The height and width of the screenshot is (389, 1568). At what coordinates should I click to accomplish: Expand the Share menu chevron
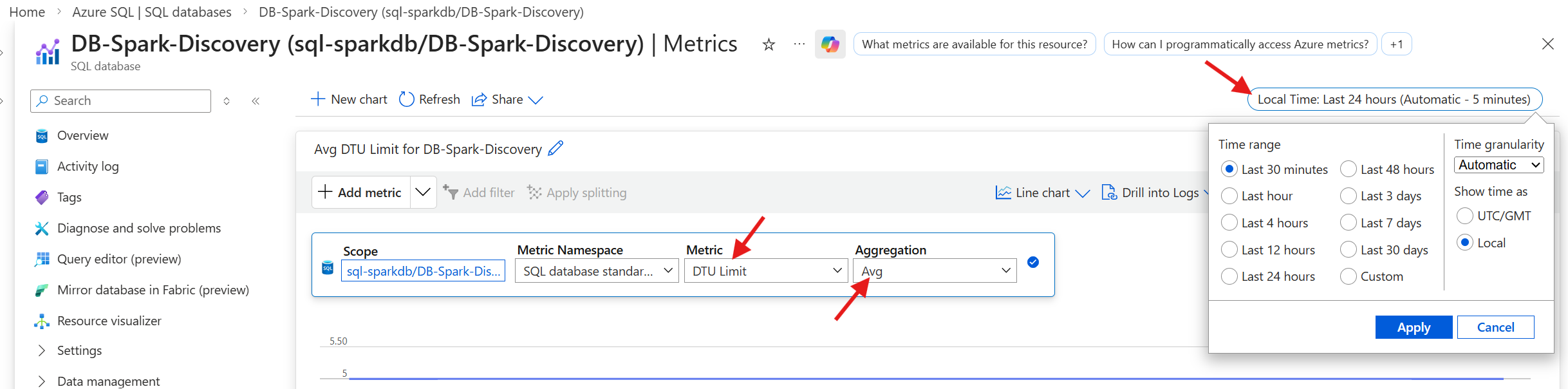pos(536,100)
